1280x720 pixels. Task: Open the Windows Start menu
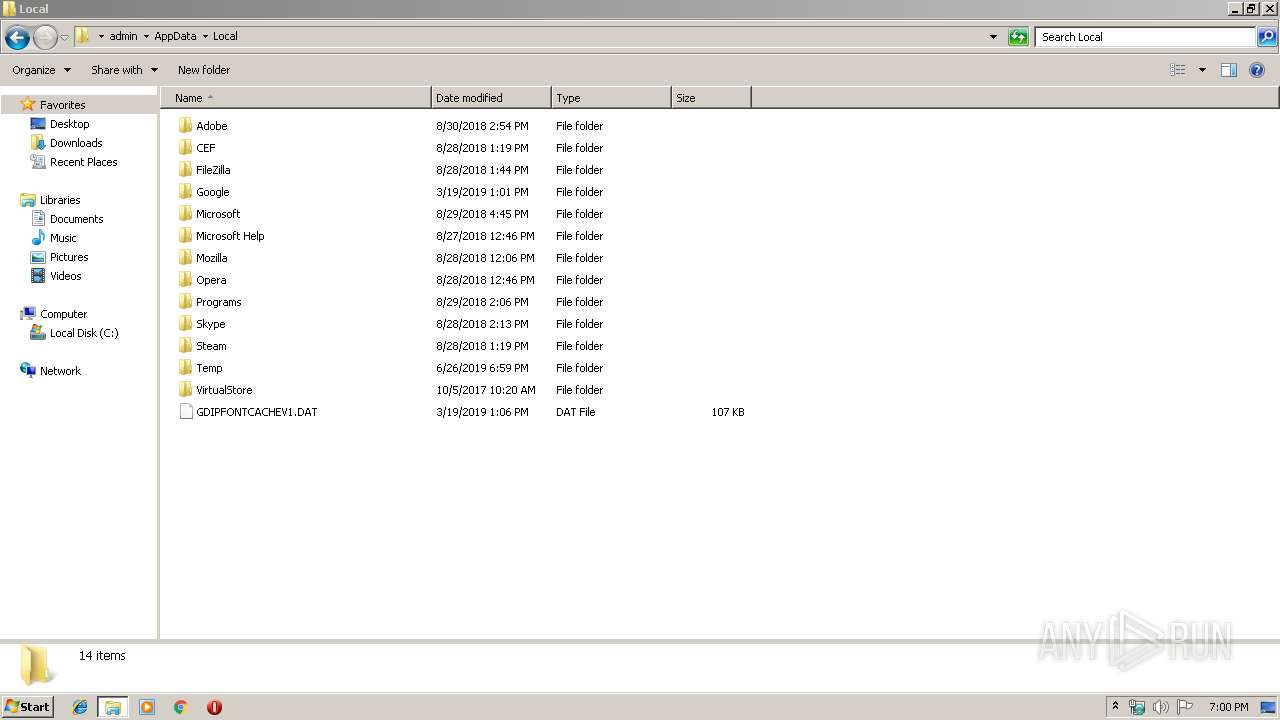(x=28, y=706)
